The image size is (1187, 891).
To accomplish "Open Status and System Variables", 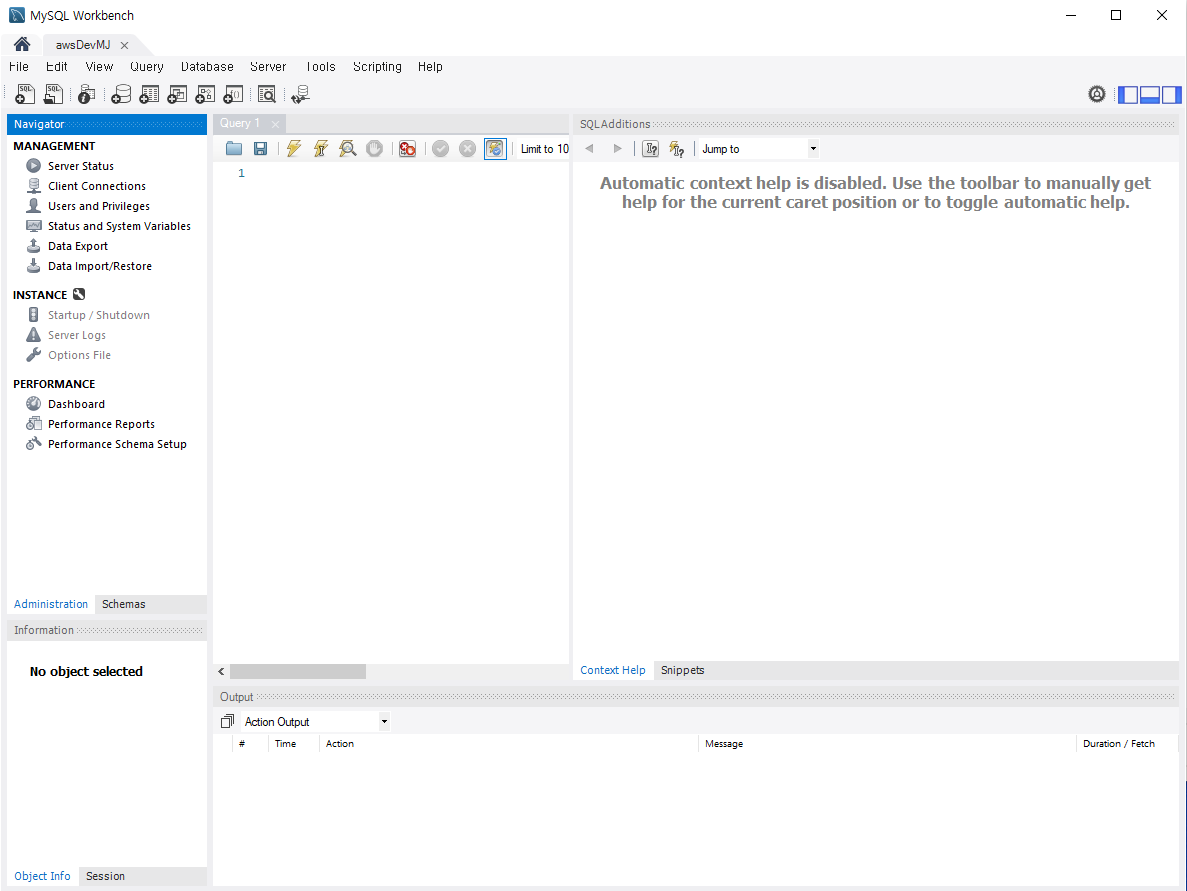I will click(x=120, y=226).
